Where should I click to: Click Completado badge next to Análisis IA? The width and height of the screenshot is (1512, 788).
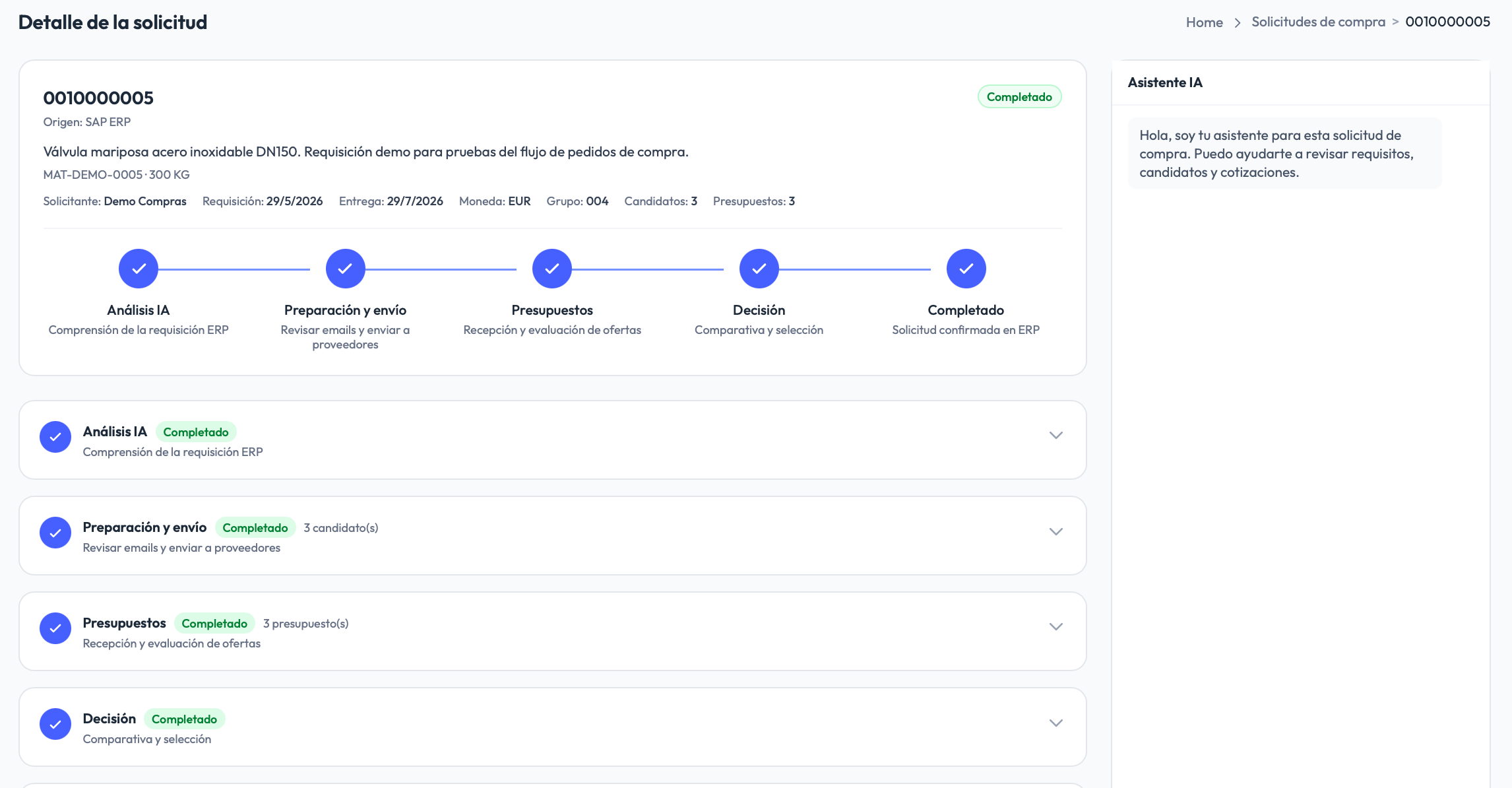(x=196, y=432)
